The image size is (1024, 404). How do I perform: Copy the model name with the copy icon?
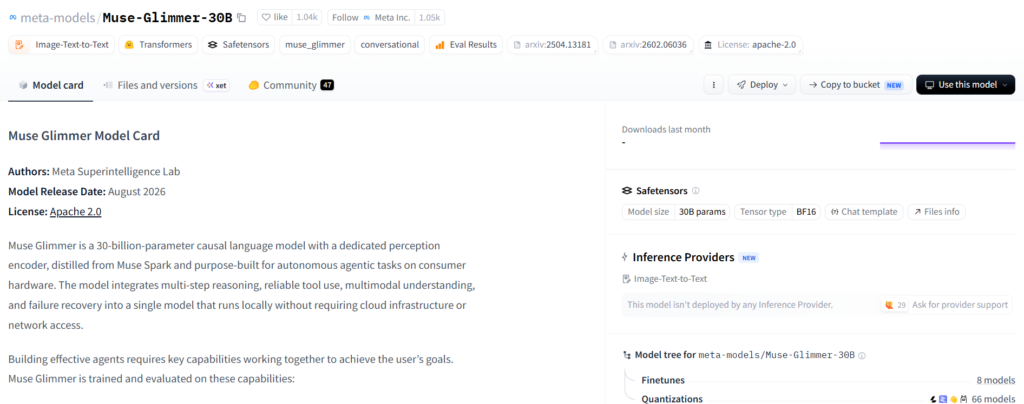[242, 18]
